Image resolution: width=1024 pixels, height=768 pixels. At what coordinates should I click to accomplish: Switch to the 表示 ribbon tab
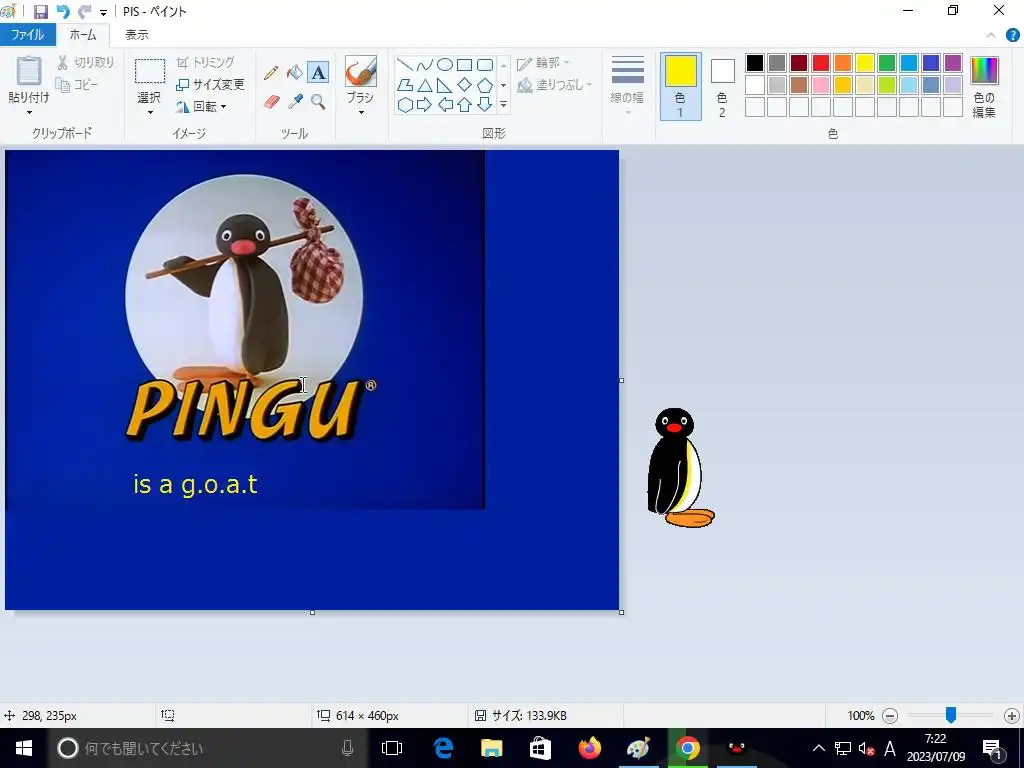(137, 35)
